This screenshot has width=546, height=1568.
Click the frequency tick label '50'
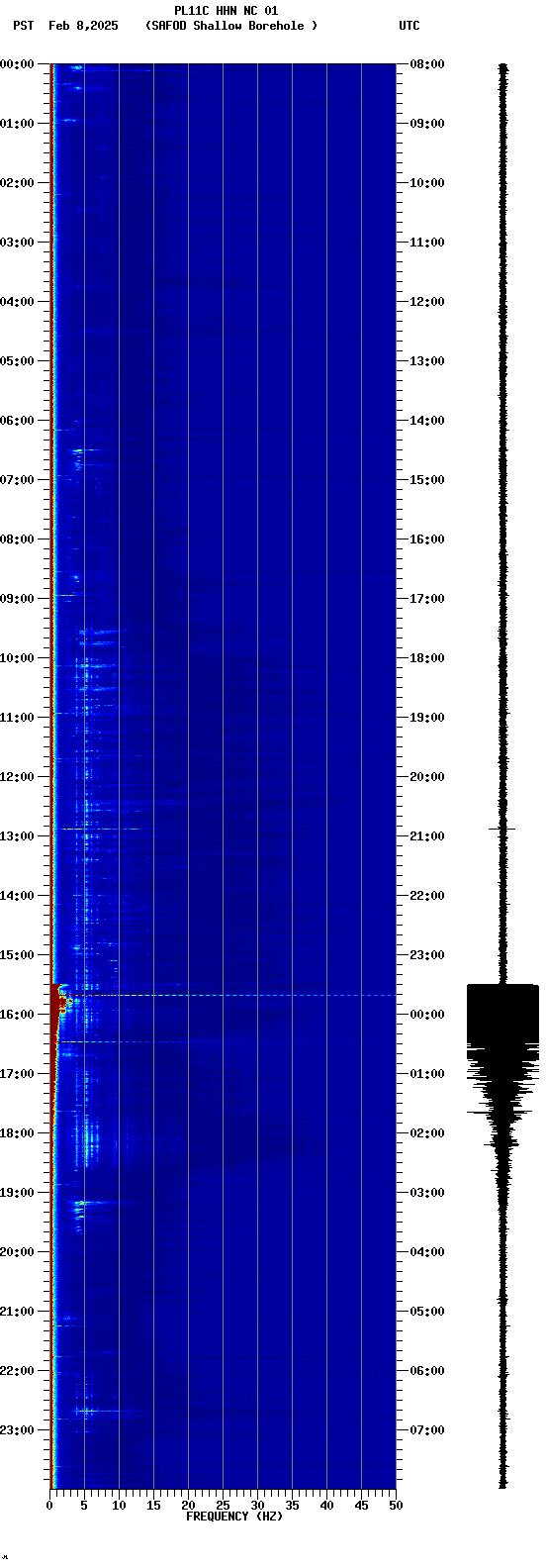tap(396, 1506)
